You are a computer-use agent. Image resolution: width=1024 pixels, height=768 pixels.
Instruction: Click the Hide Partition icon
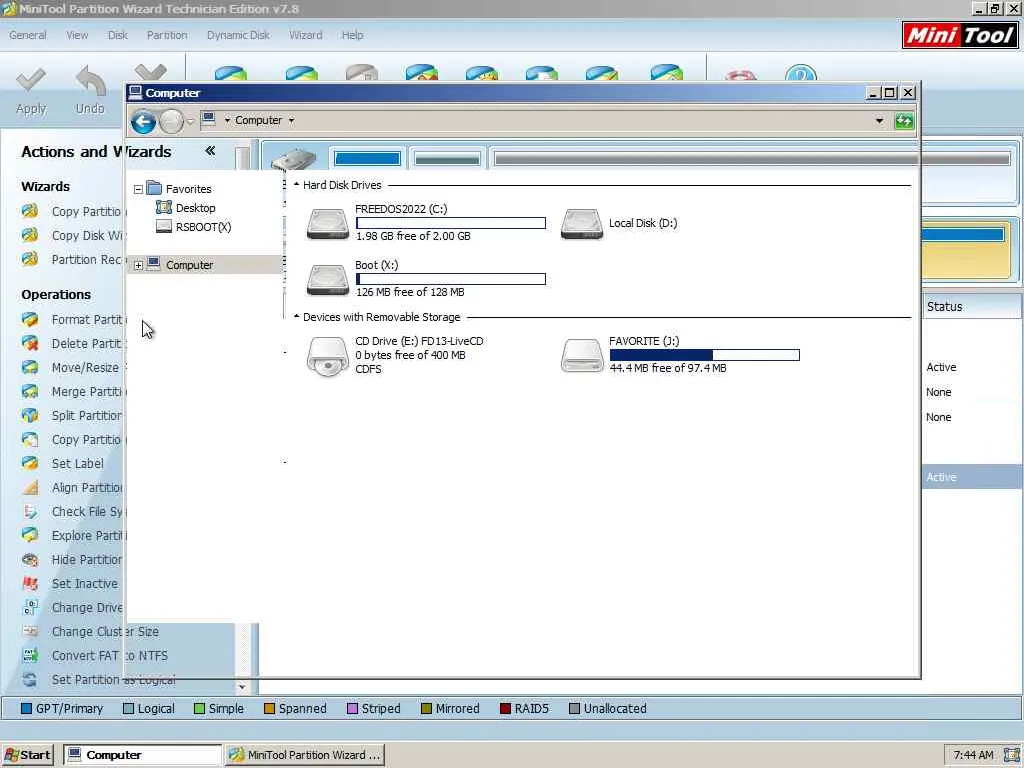pos(30,560)
